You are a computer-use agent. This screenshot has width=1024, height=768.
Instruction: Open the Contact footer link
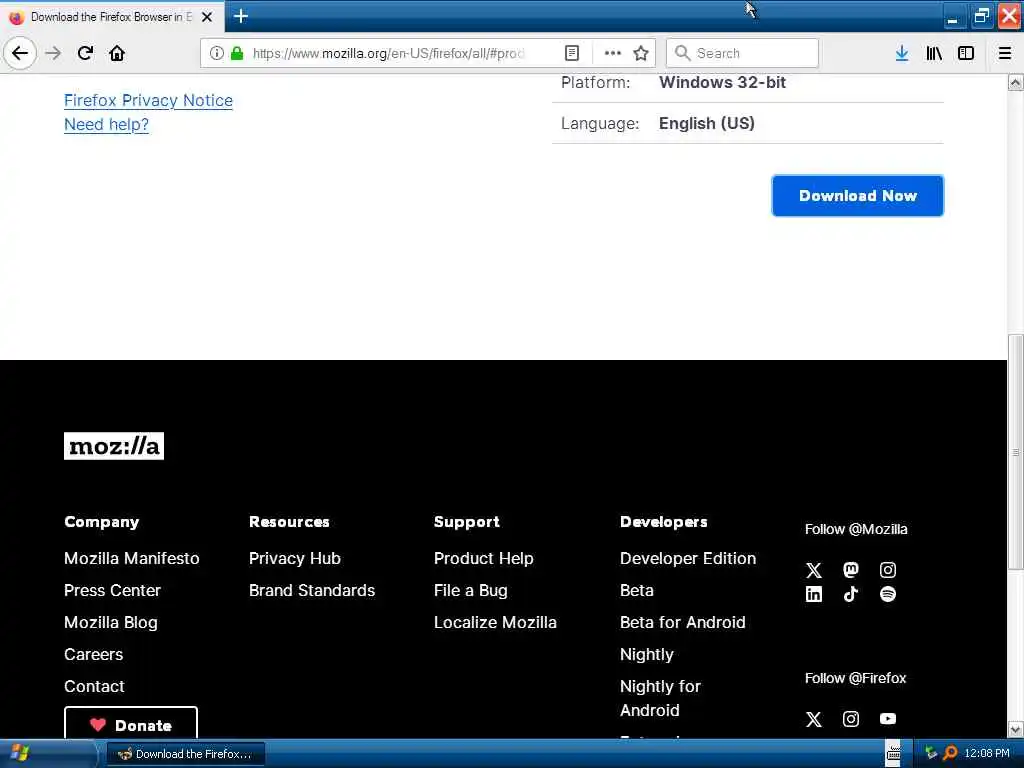(x=94, y=686)
